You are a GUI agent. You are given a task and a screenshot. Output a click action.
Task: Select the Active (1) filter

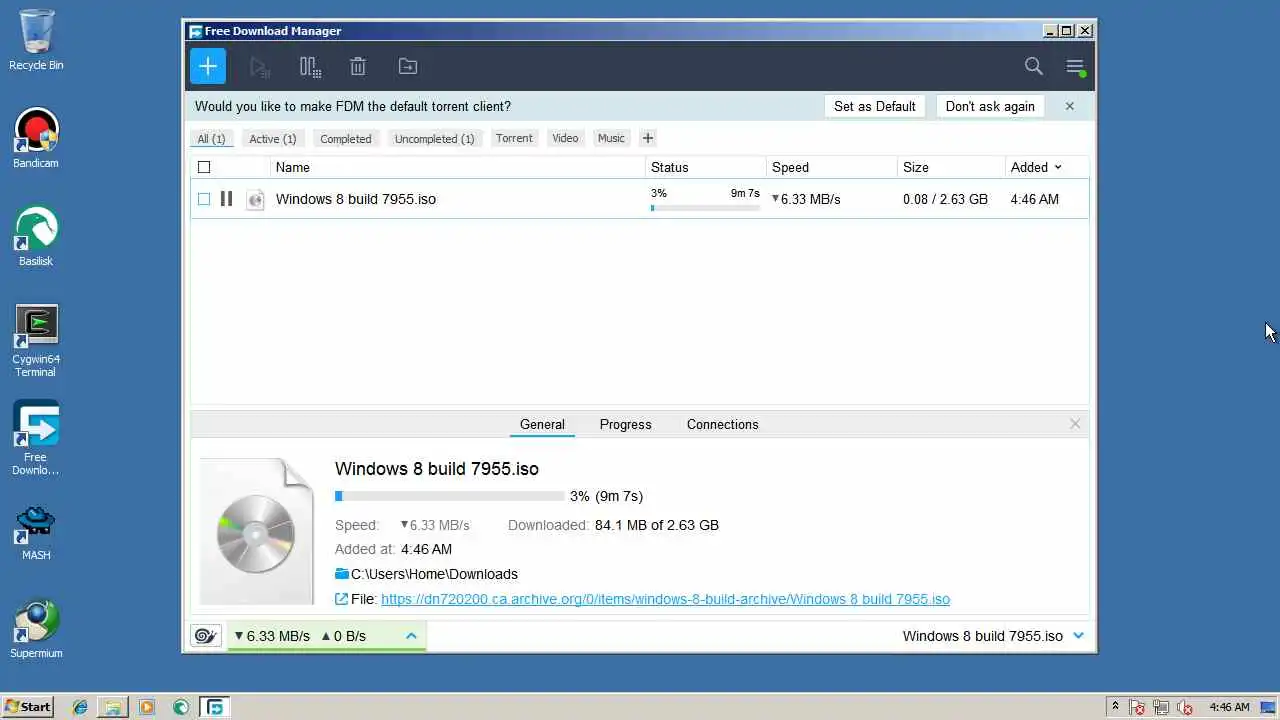[x=273, y=139]
